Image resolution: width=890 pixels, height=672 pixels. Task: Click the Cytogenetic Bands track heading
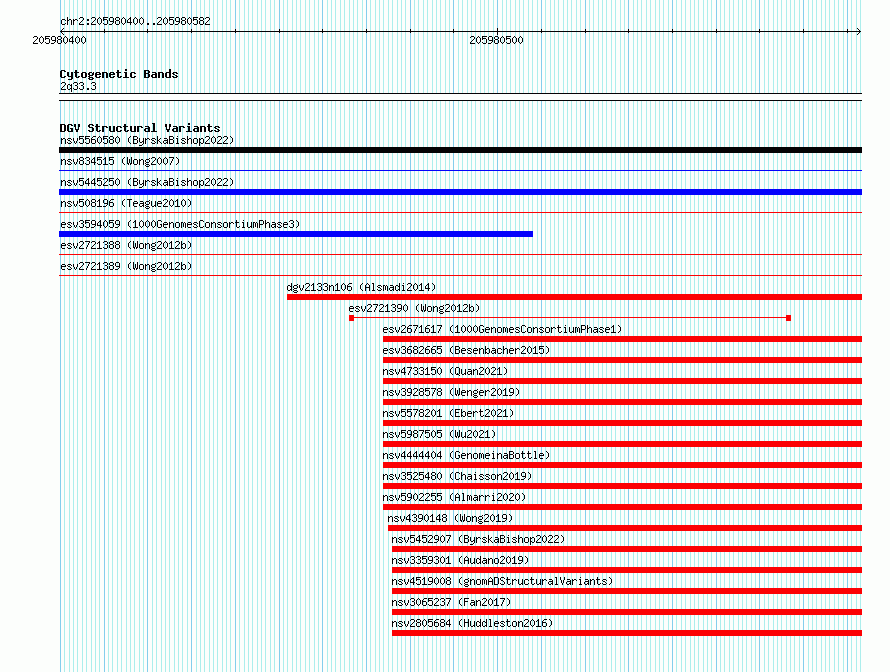click(x=119, y=74)
